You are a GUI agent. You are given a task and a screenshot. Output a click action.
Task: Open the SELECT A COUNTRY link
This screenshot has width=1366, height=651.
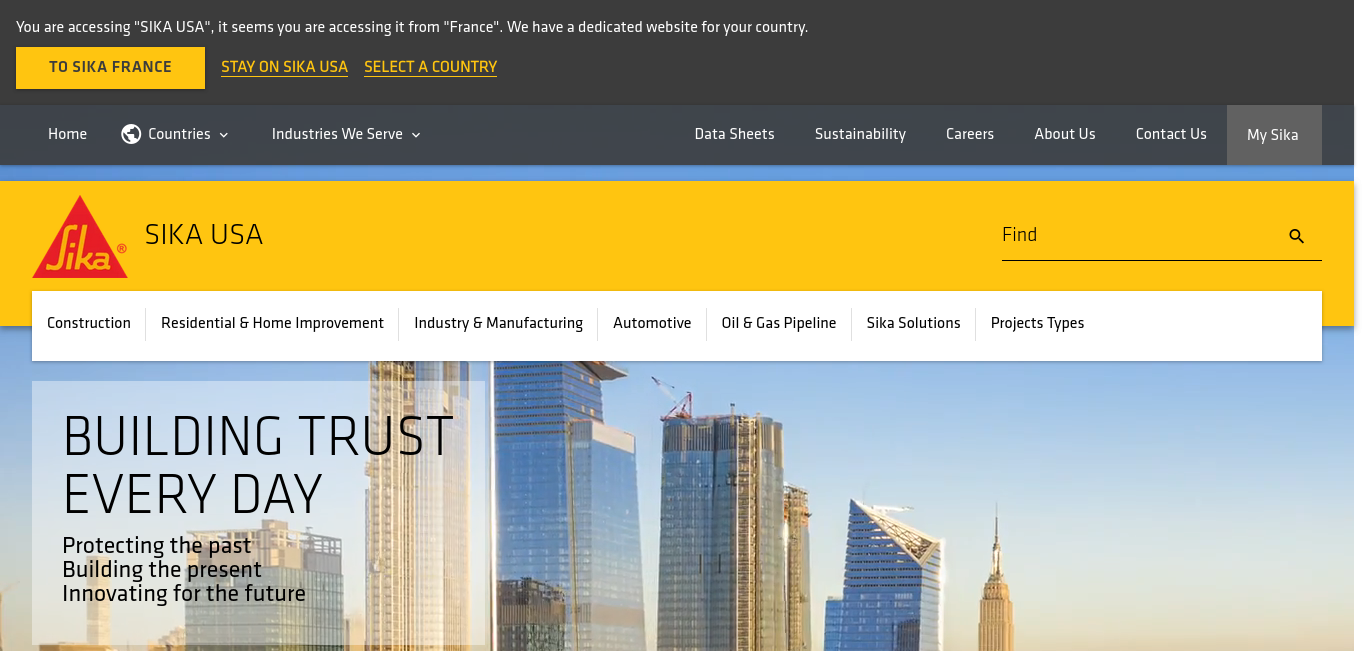(430, 67)
